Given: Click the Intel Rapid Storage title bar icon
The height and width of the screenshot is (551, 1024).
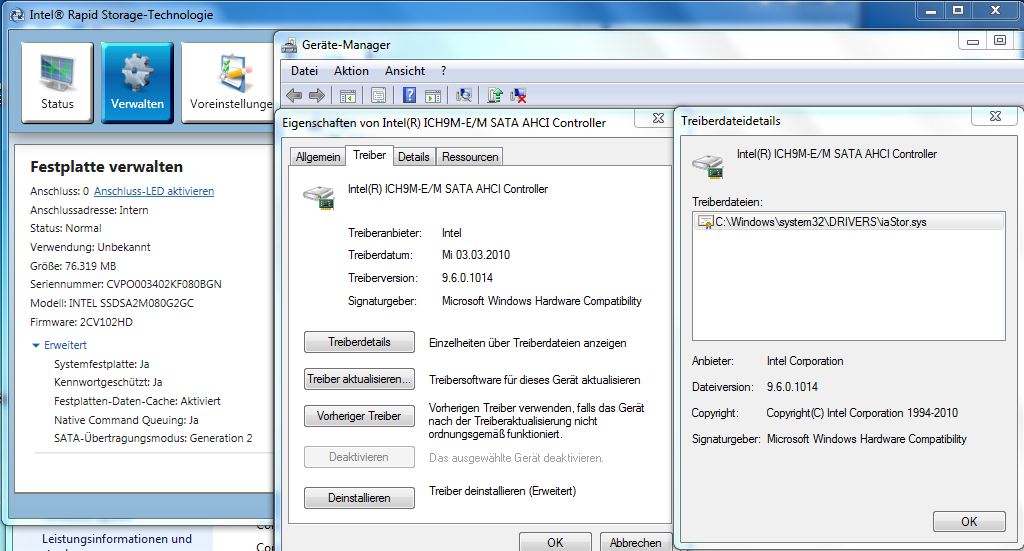Looking at the screenshot, I should tap(17, 14).
